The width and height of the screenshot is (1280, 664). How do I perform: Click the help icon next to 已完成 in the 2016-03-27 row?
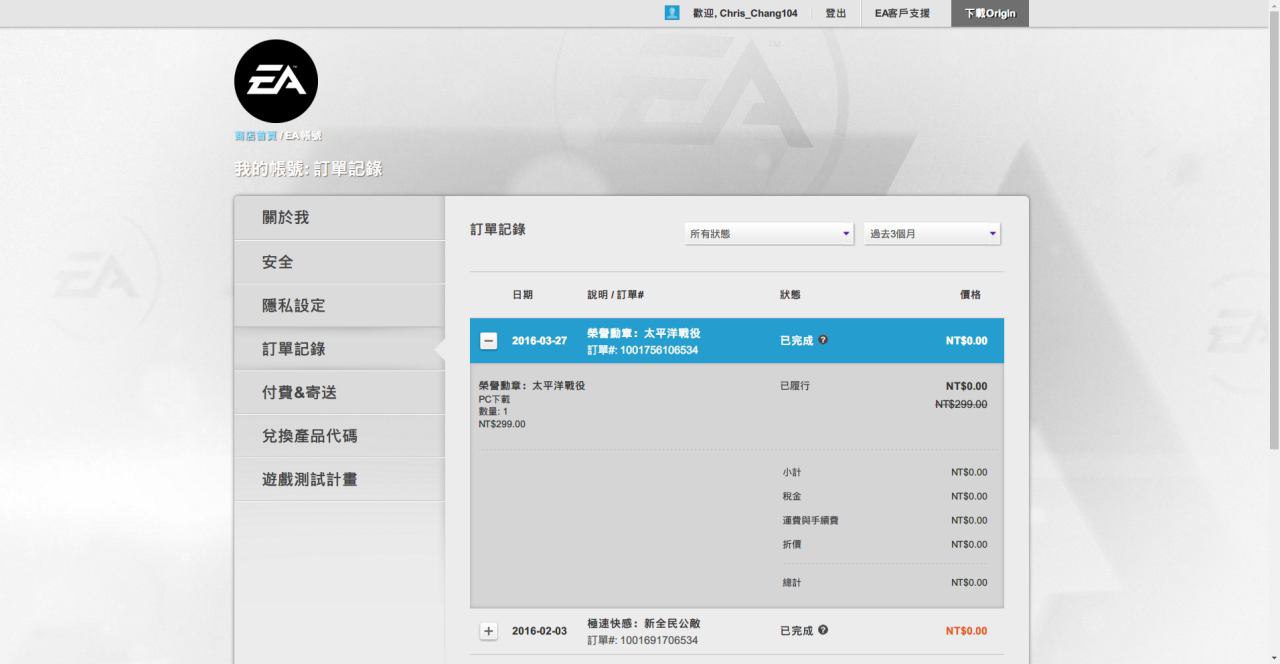coord(823,340)
